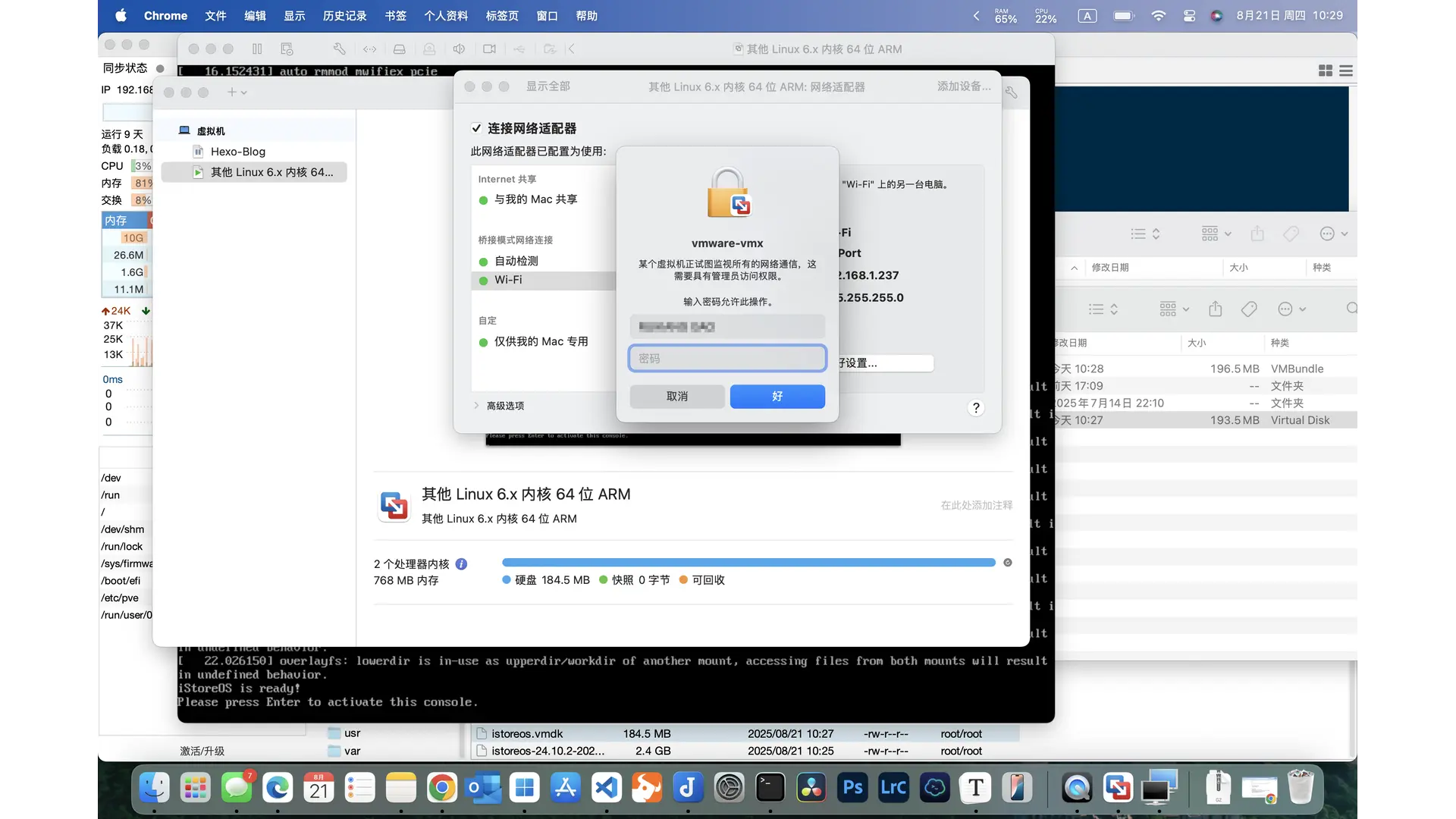Screen dimensions: 1456x819
Task: Click the OK (好) button in password dialog
Action: [x=777, y=397]
